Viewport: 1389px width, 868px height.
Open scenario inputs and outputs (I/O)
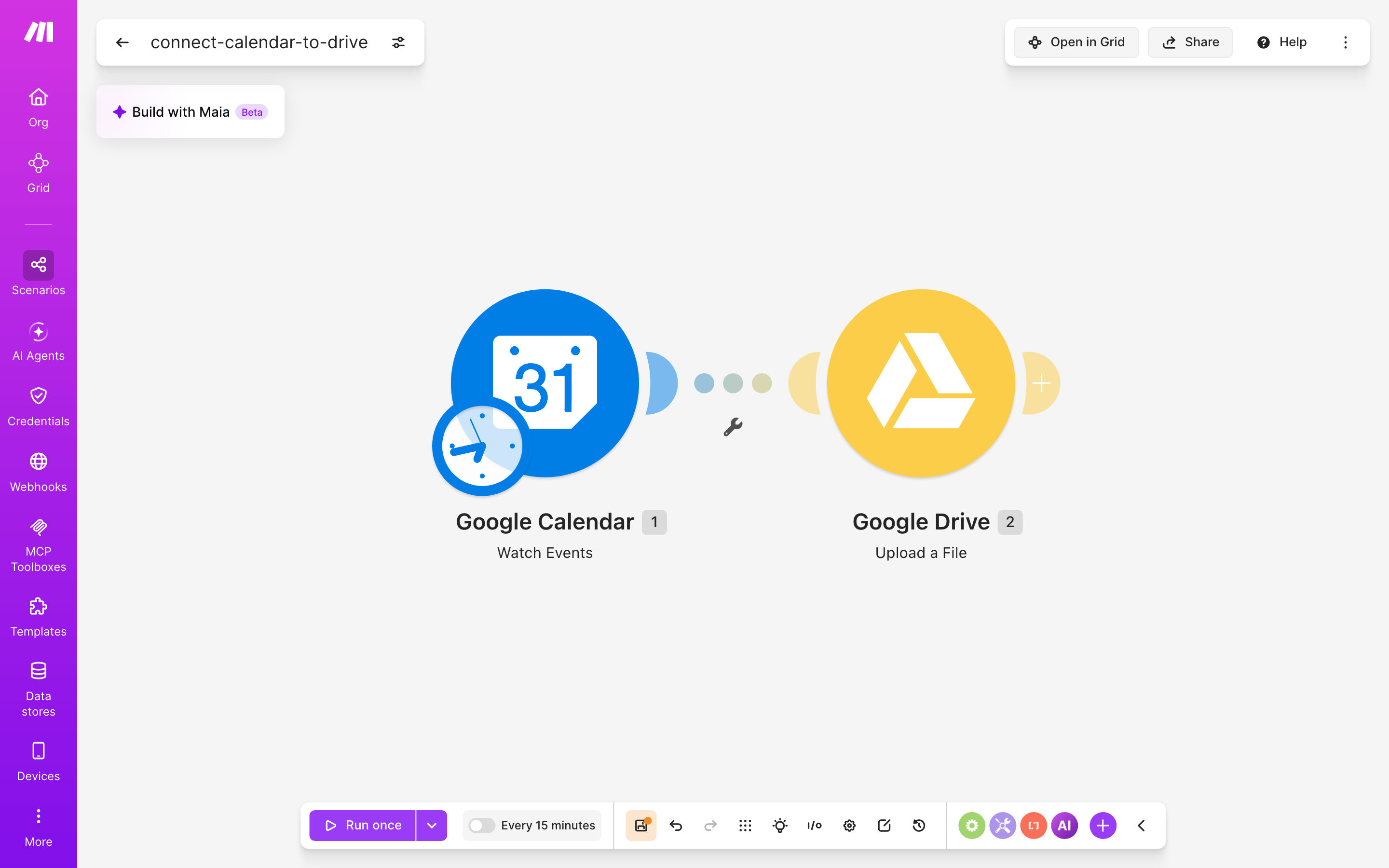[x=815, y=826]
